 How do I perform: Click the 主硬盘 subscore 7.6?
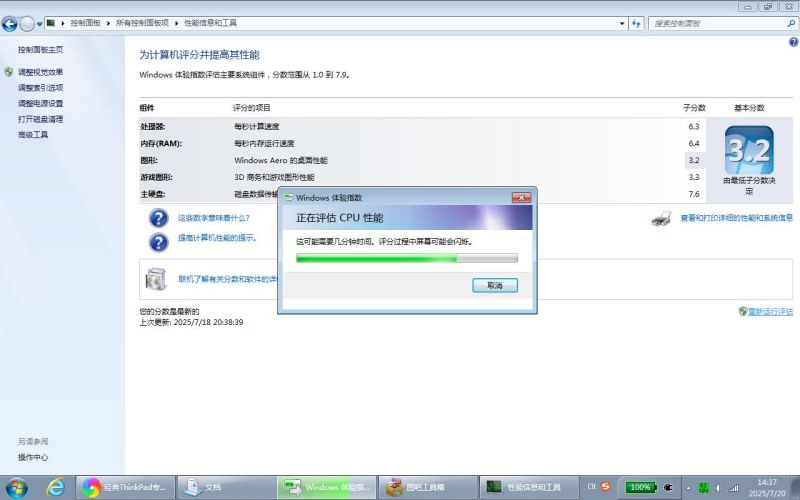[x=693, y=194]
